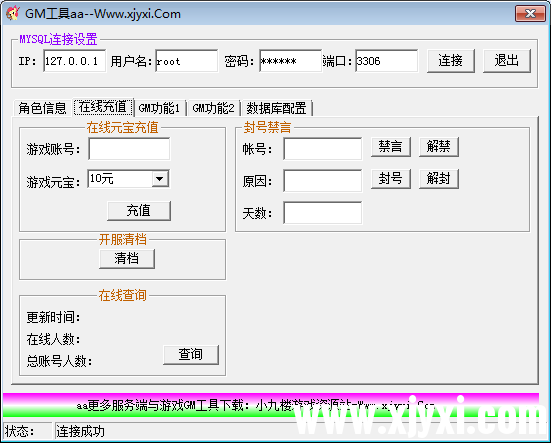Focus the IP address field
The image size is (551, 443).
coord(74,61)
